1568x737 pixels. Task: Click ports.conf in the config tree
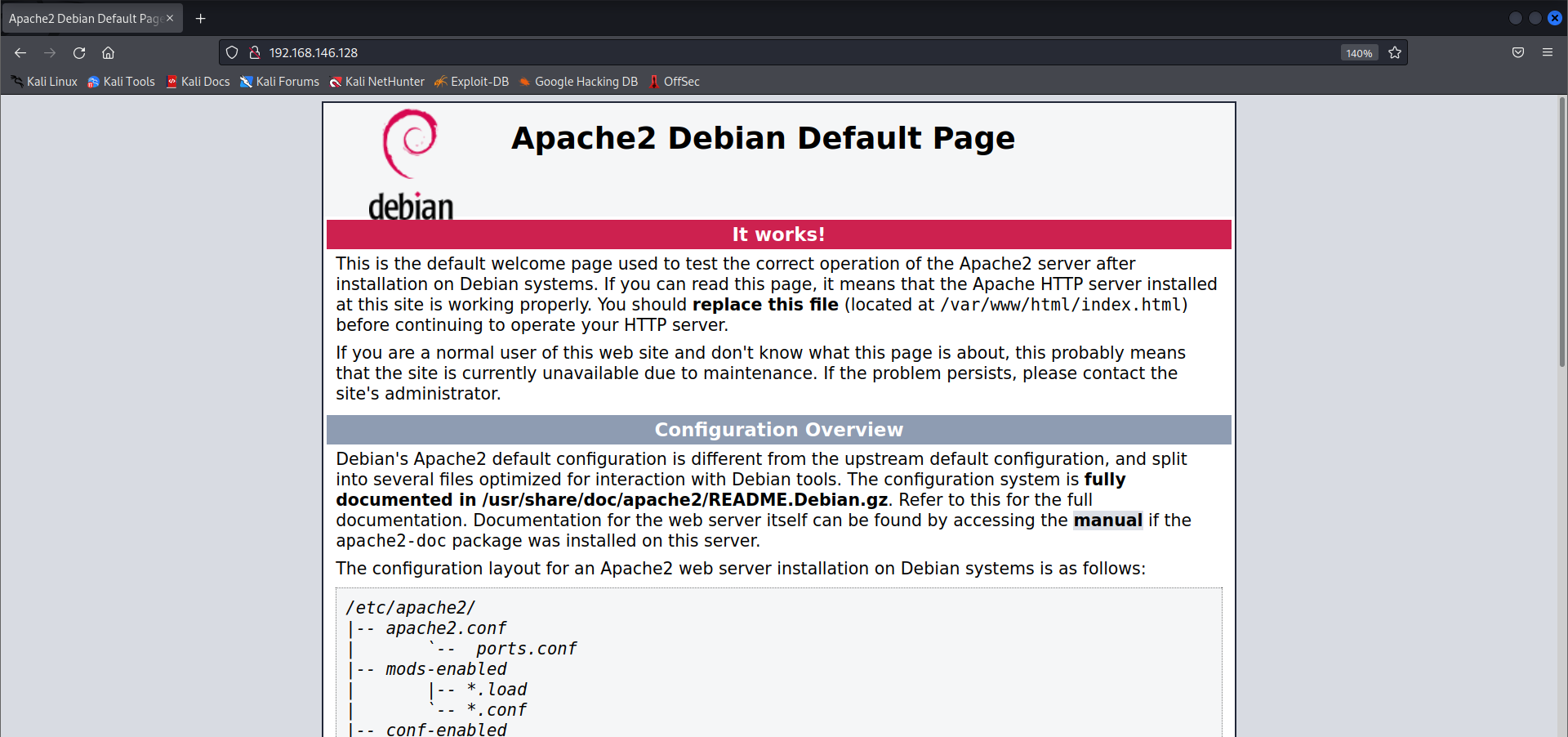pyautogui.click(x=526, y=649)
